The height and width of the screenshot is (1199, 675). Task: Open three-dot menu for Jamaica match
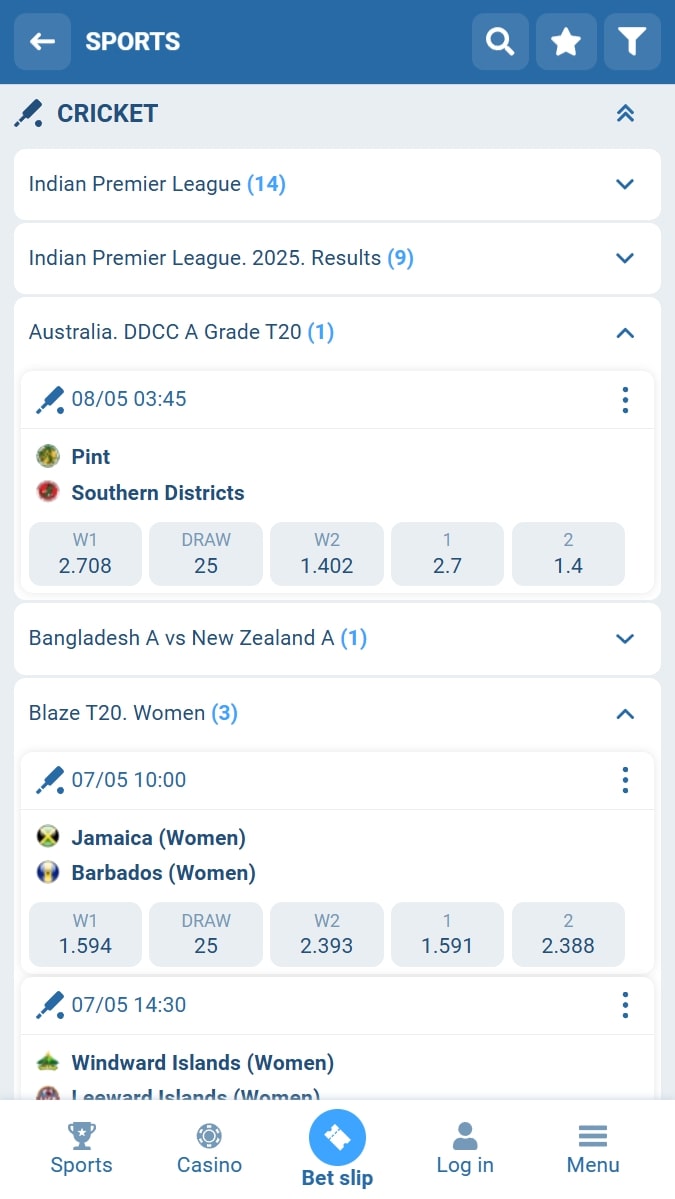(625, 780)
